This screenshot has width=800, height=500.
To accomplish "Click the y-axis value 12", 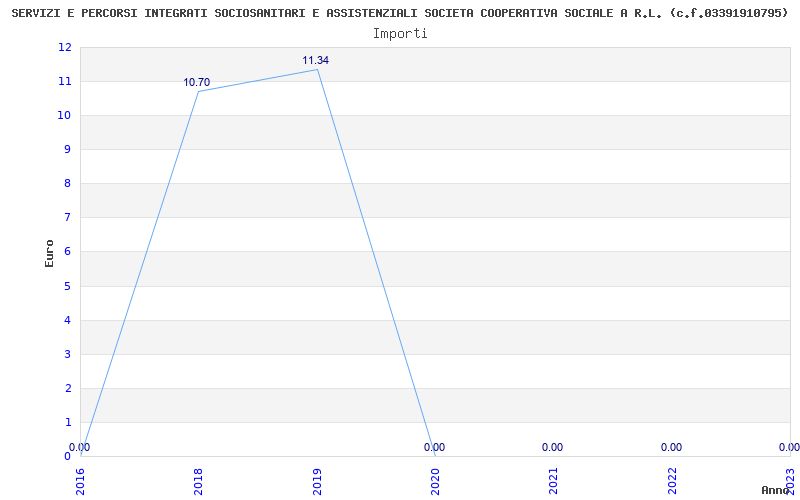I will pos(65,47).
